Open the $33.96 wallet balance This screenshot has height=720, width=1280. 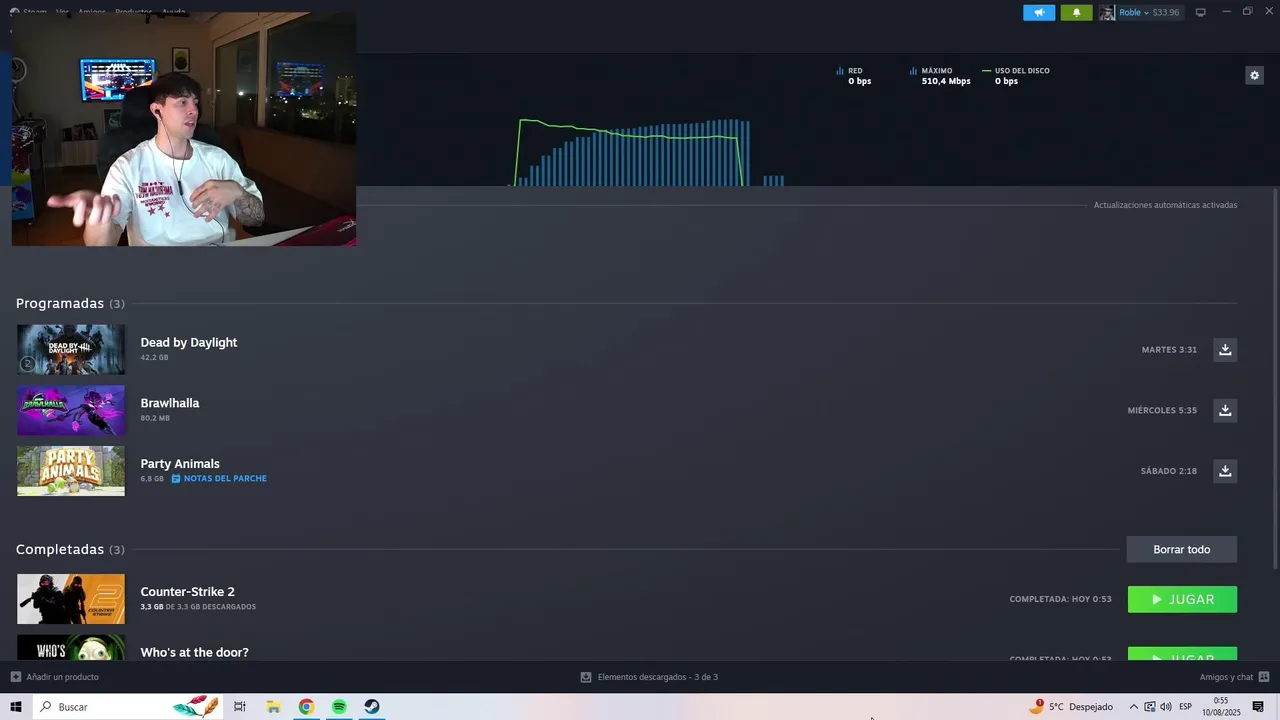(x=1166, y=12)
